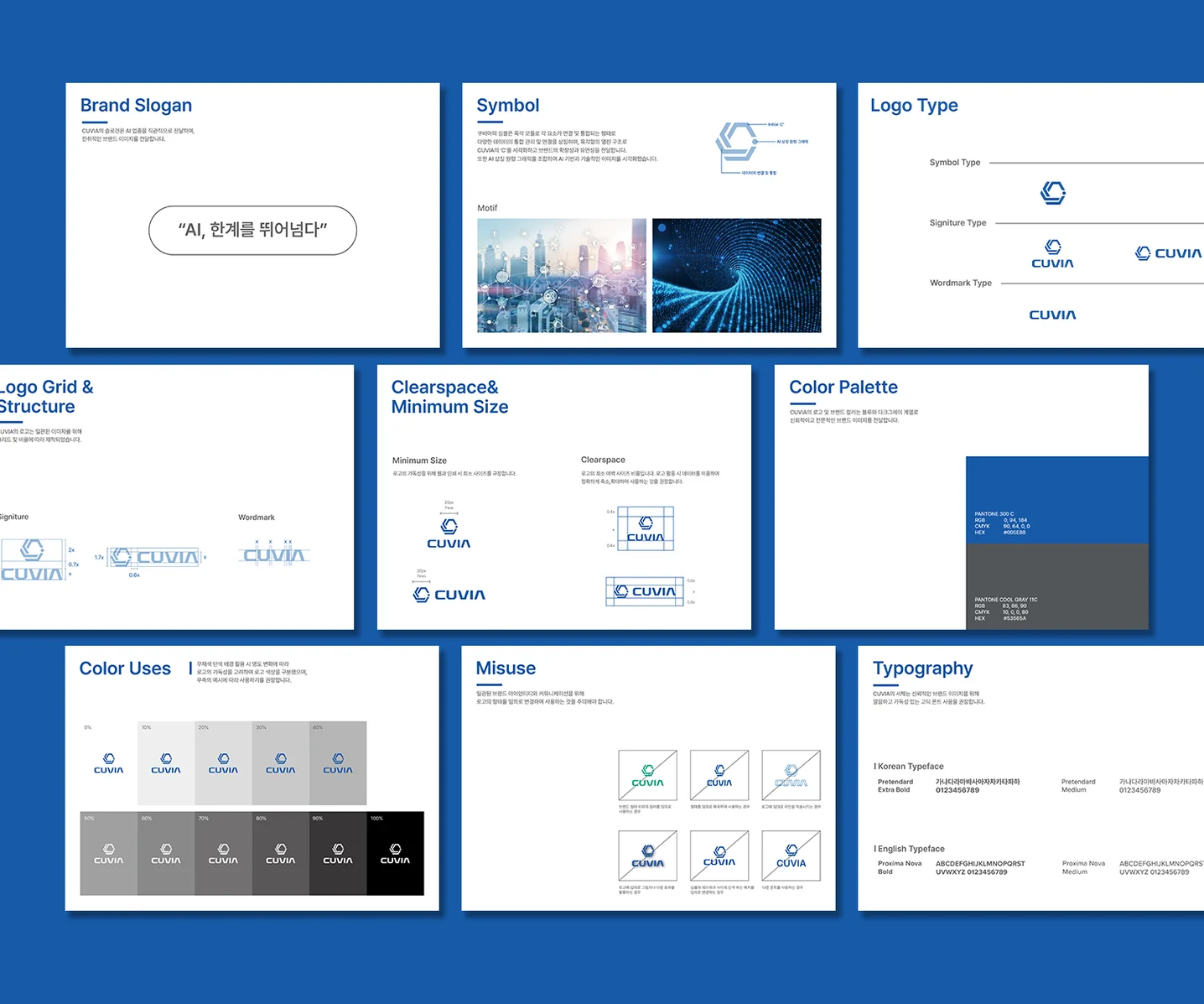The image size is (1204, 1004).
Task: Click the horizontal clearspace logo diagram
Action: click(x=651, y=591)
